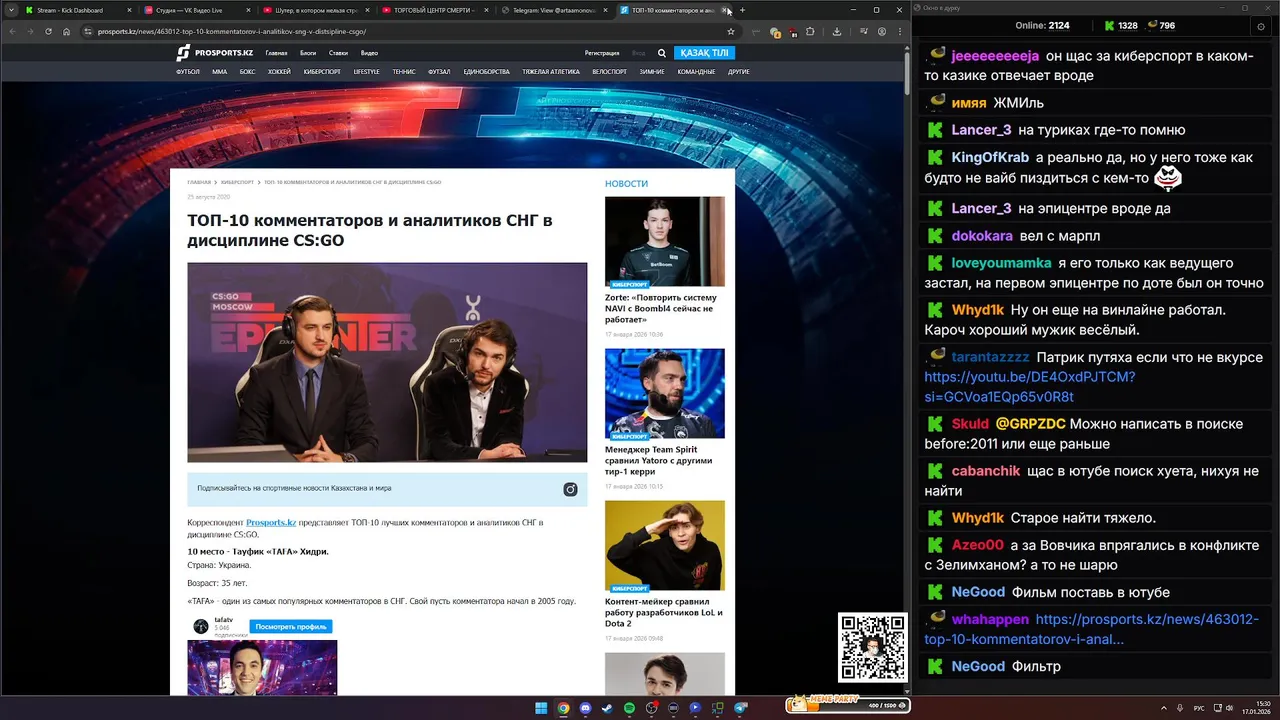Click the КИБЕРСПОРТ breadcrumb link

click(237, 182)
